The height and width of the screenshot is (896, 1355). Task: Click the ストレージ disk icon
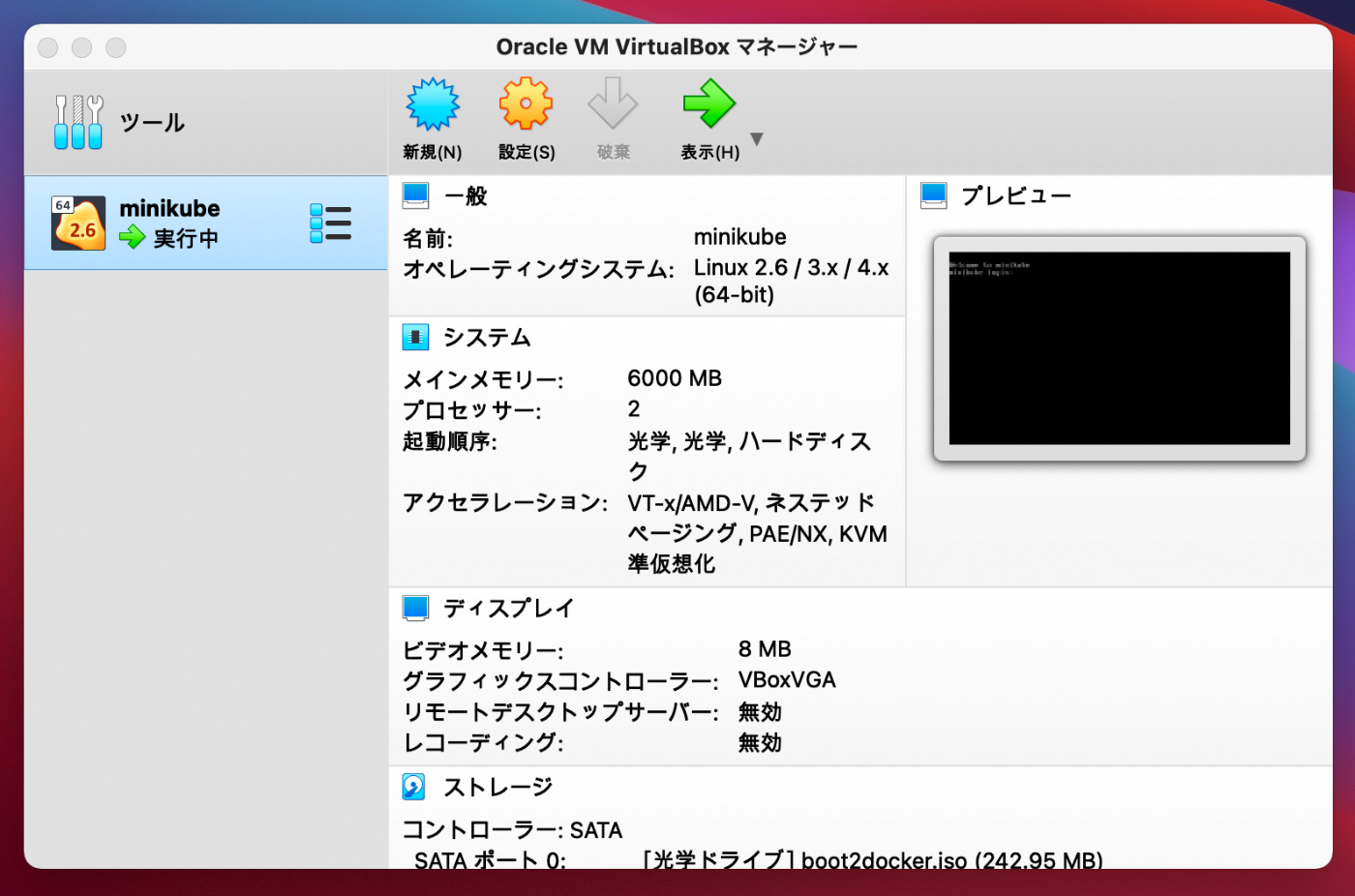click(x=413, y=787)
